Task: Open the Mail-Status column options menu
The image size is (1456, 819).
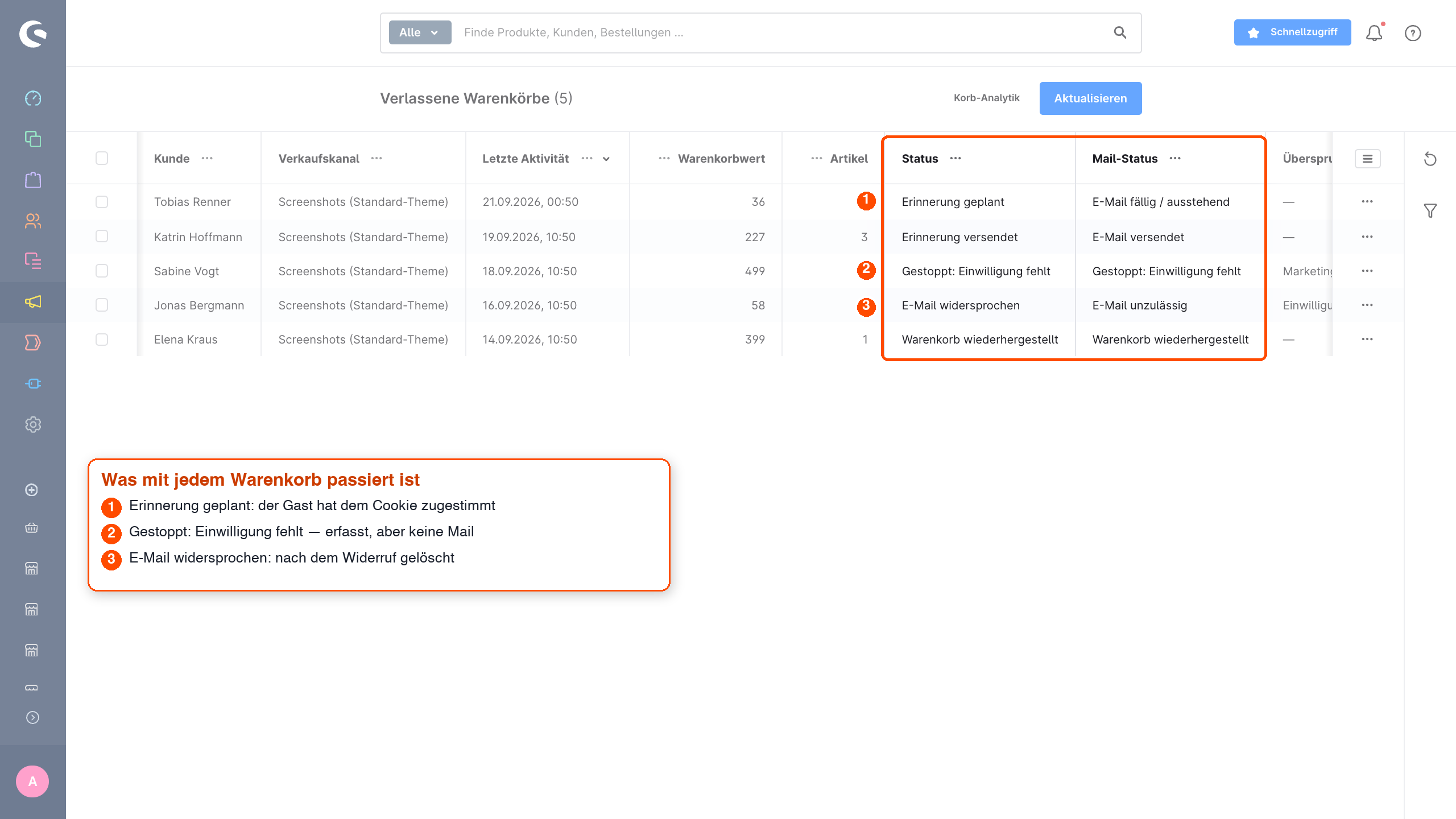Action: point(1175,158)
